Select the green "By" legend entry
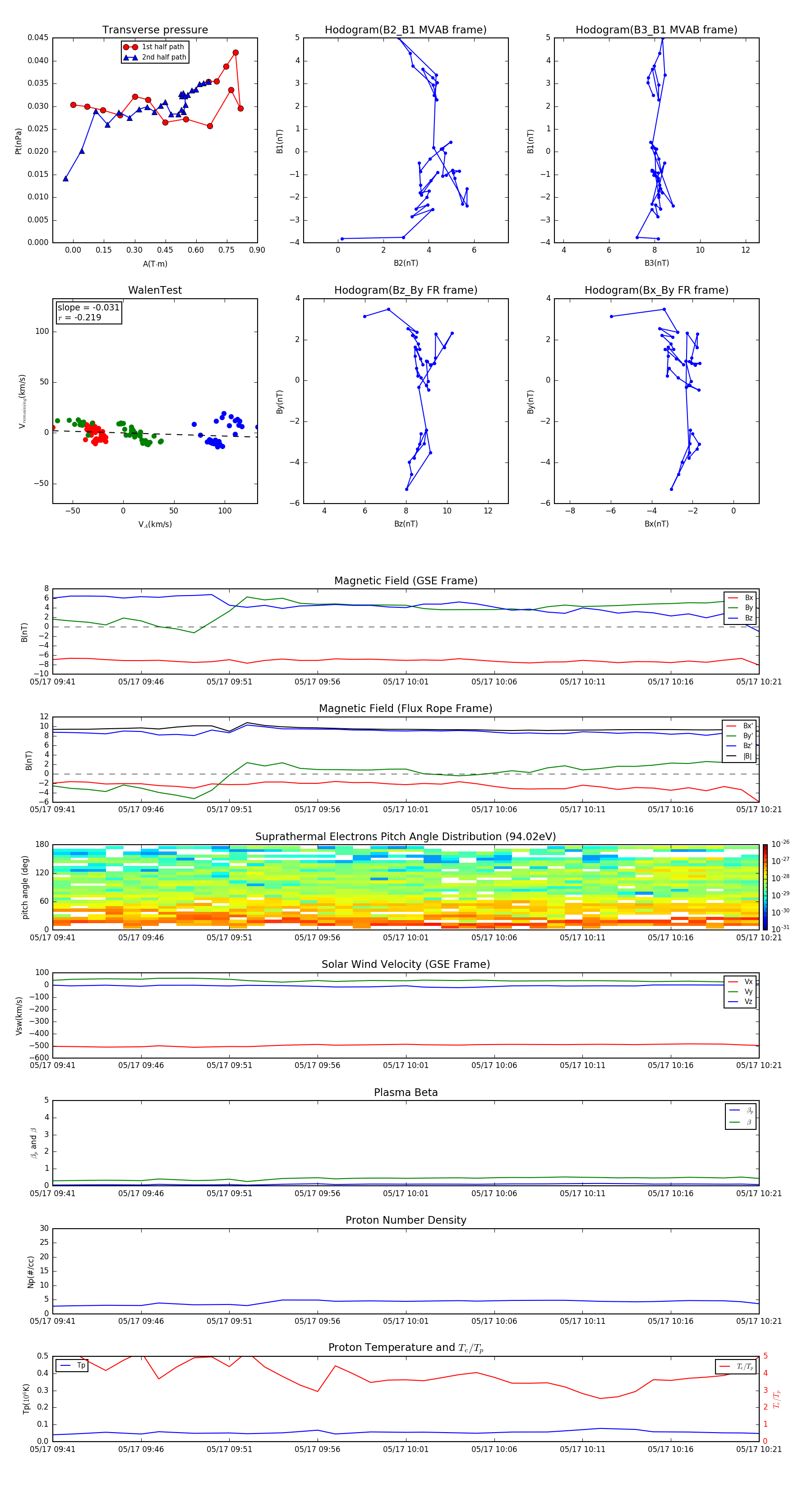Screen dimensions: 812x1489 click(x=740, y=607)
